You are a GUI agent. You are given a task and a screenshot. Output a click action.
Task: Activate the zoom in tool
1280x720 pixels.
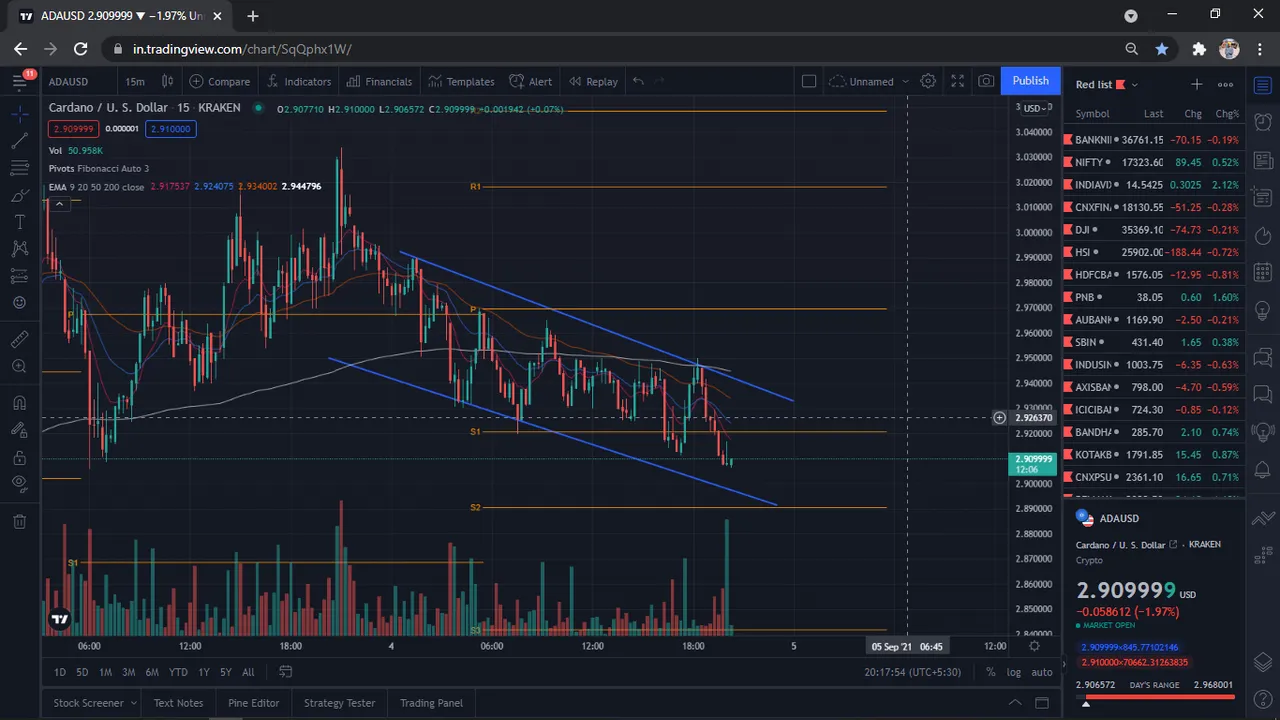point(19,367)
